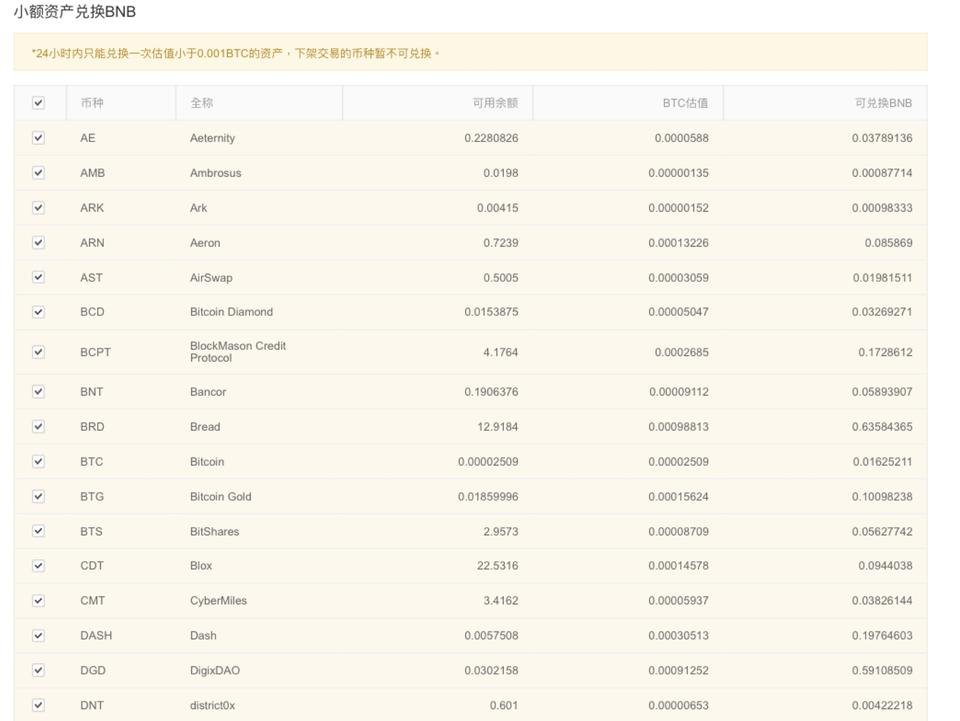Screen dimensions: 960x721
Task: Click AMB convertible BNB 0.00087714
Action: 882,173
